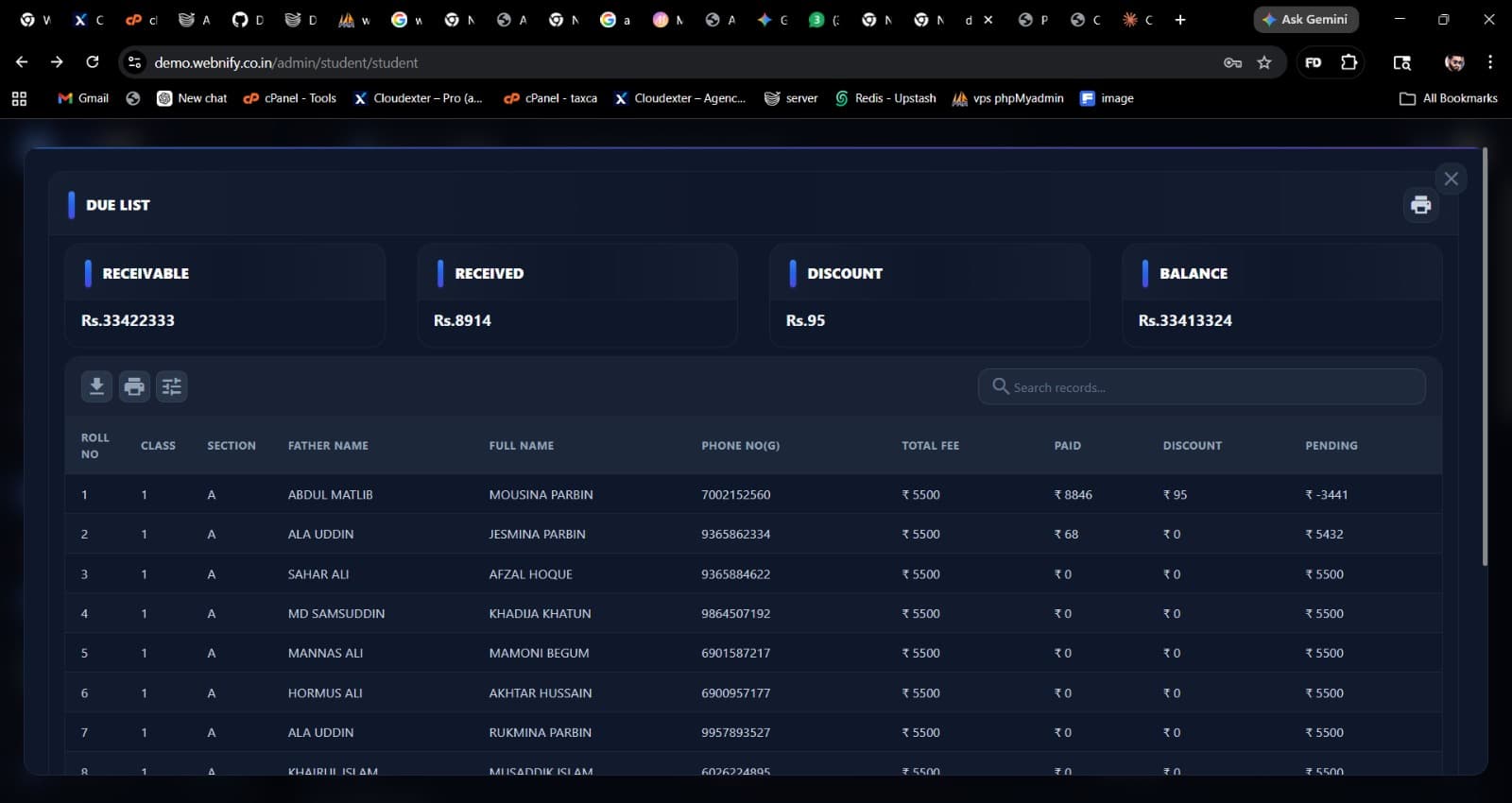Click the modal vertical scrollbar
This screenshot has height=803, width=1512.
[x=1485, y=359]
